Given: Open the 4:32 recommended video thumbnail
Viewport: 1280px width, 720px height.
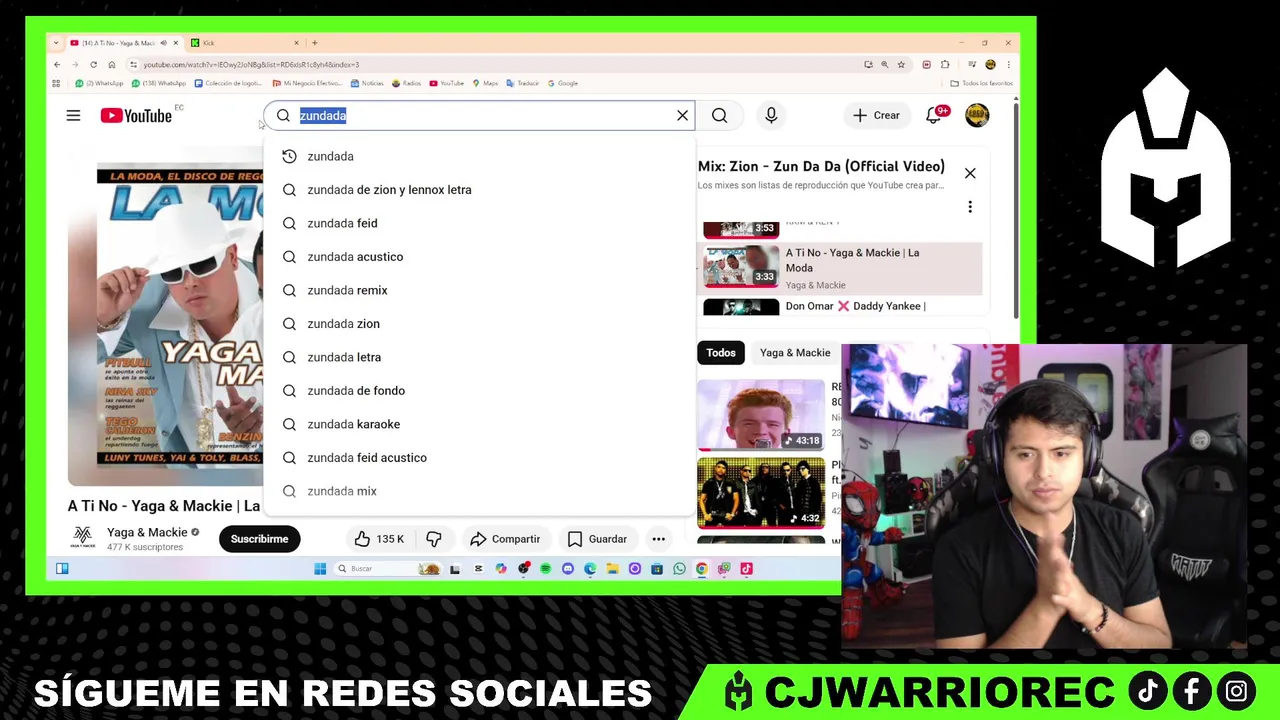Looking at the screenshot, I should [x=761, y=493].
